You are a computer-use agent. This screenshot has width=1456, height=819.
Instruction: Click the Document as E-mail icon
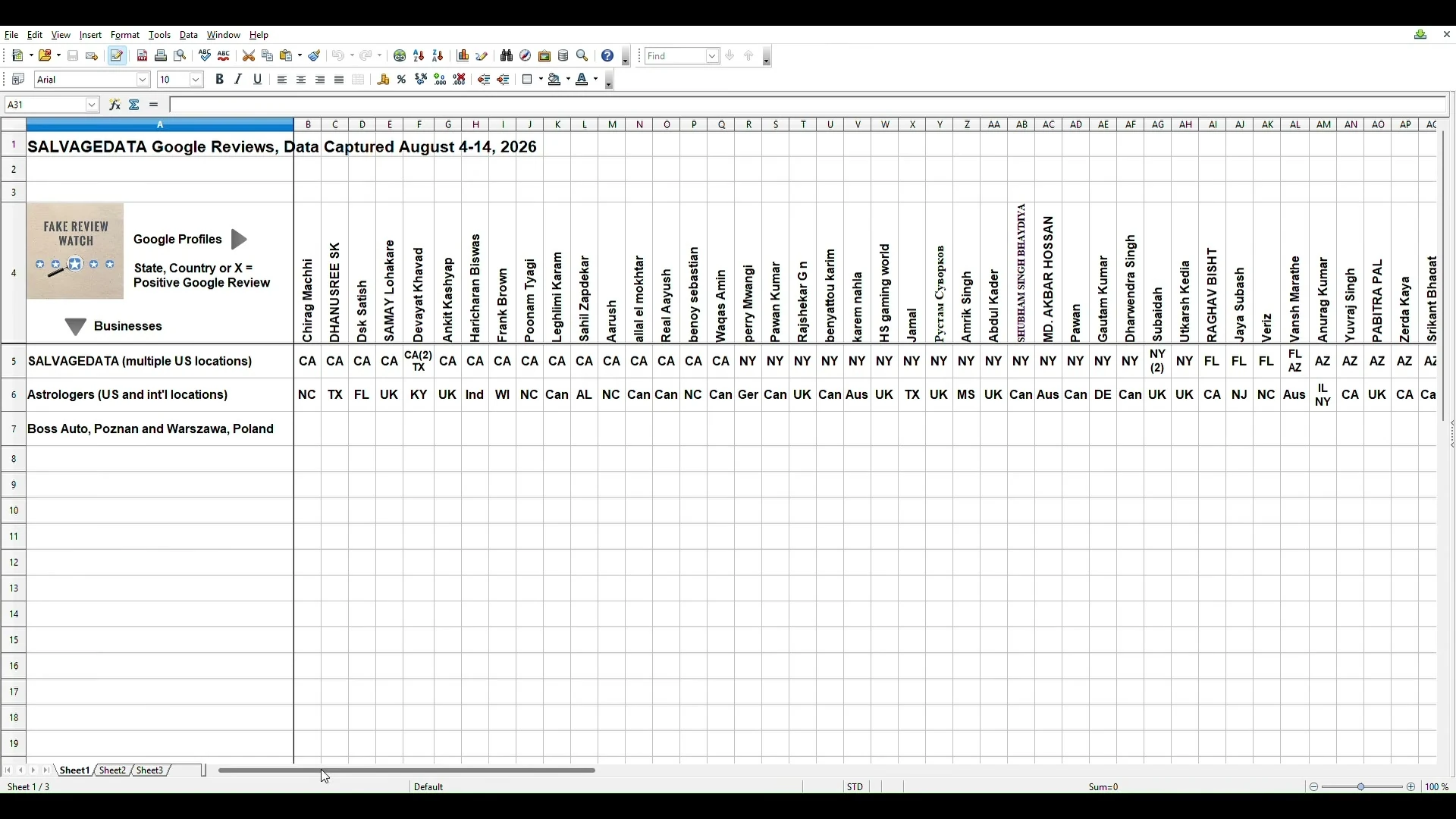(92, 56)
